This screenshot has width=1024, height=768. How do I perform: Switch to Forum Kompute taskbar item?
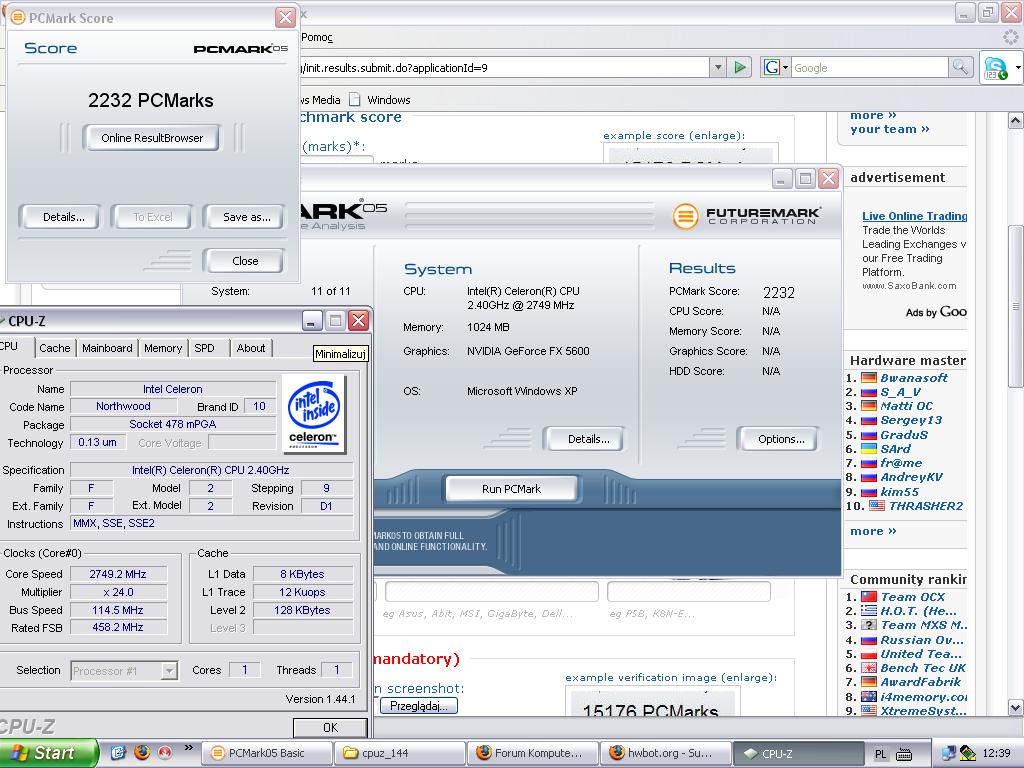pos(532,753)
